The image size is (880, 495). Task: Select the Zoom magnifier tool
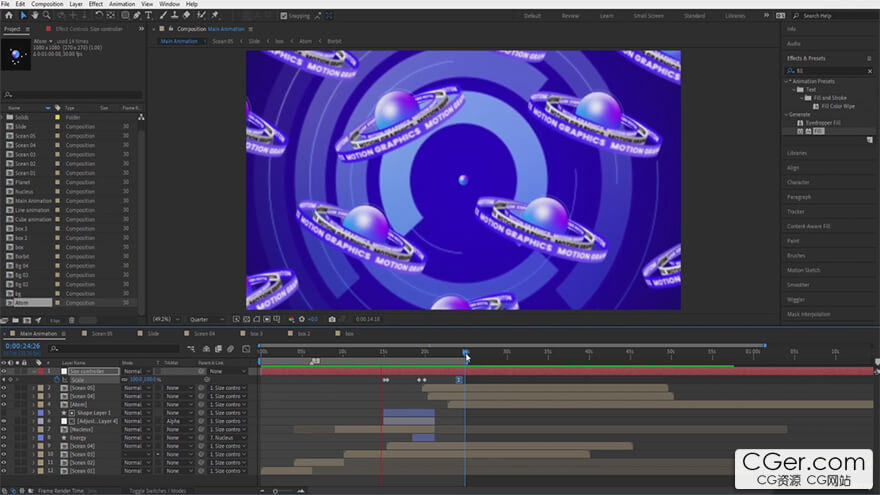pos(47,16)
